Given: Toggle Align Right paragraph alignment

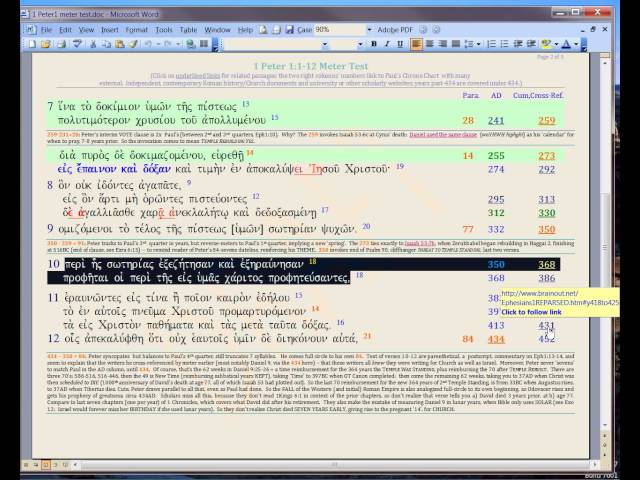Looking at the screenshot, I should click(442, 44).
